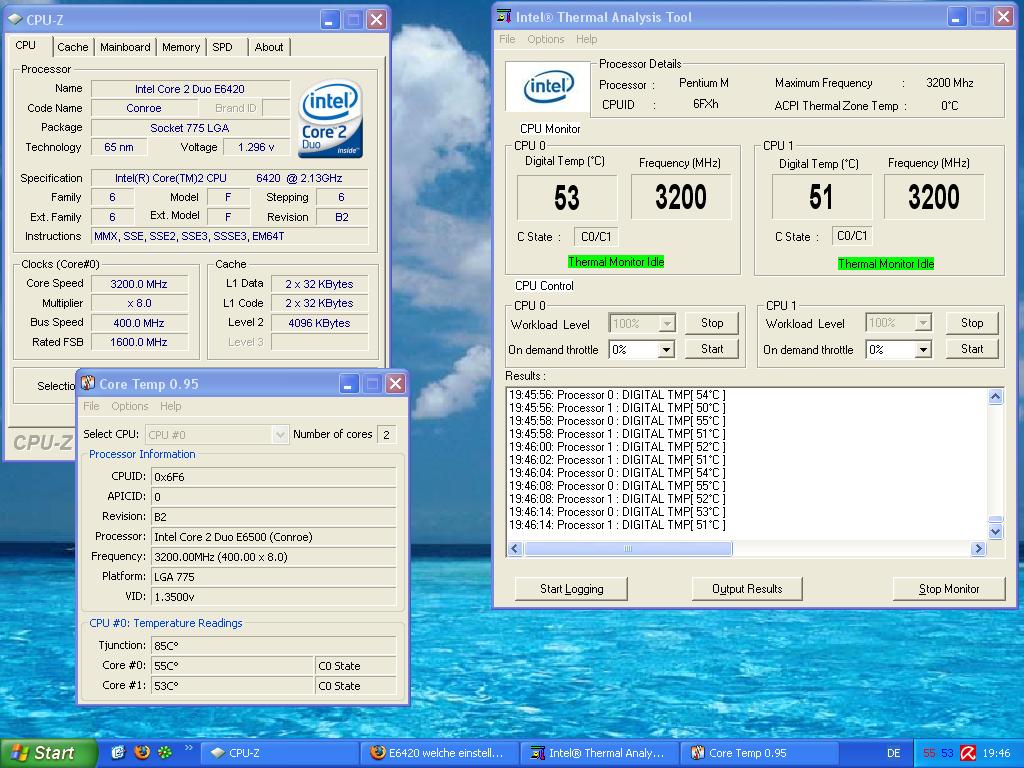Click the Intel logo in Thermal Analysis Tool
Screen dimensions: 1024x768
[x=548, y=87]
